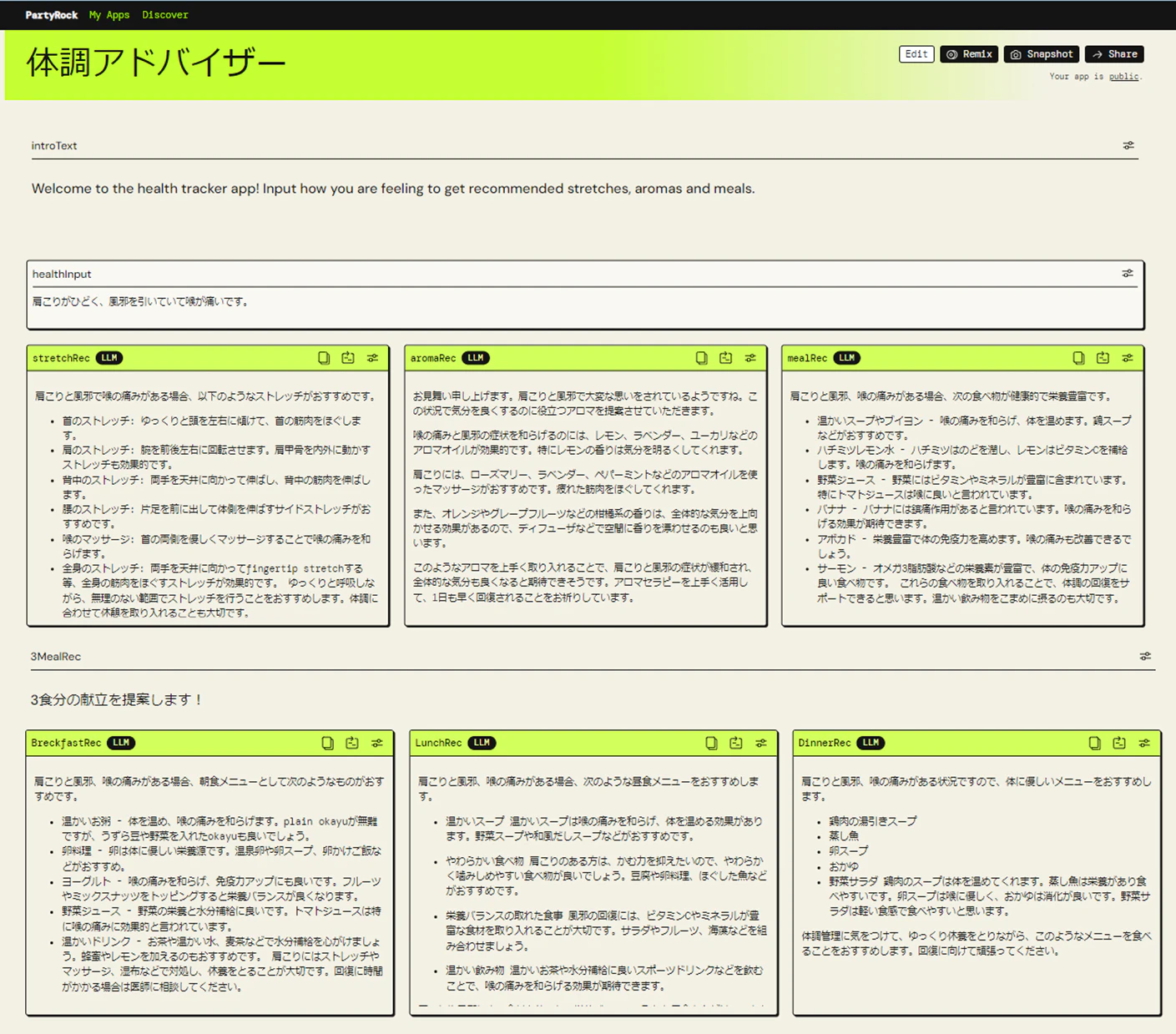The image size is (1176, 1034).
Task: Follow the "public" visibility link
Action: click(x=1123, y=77)
